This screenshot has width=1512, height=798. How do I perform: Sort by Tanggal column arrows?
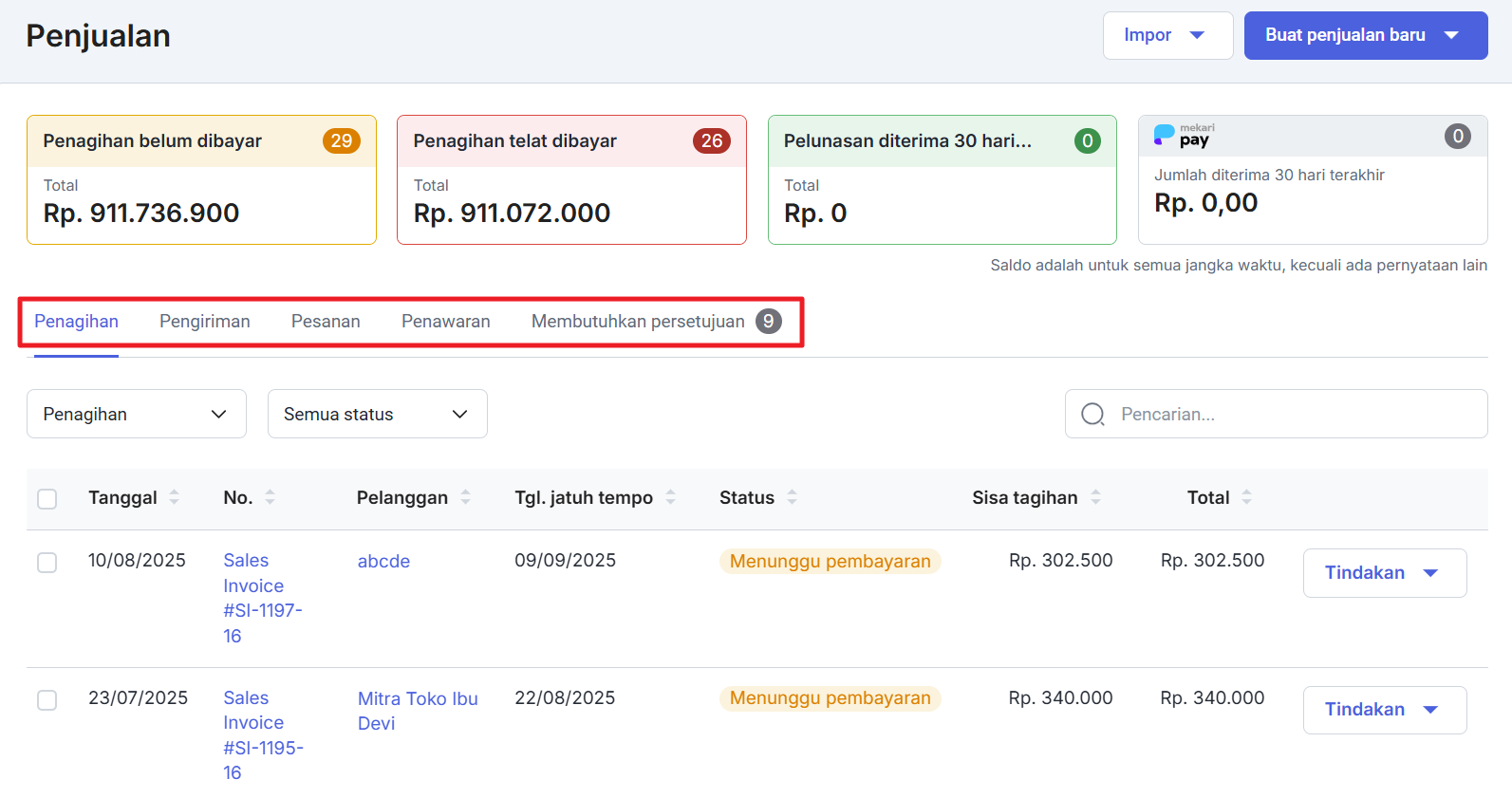(x=174, y=497)
